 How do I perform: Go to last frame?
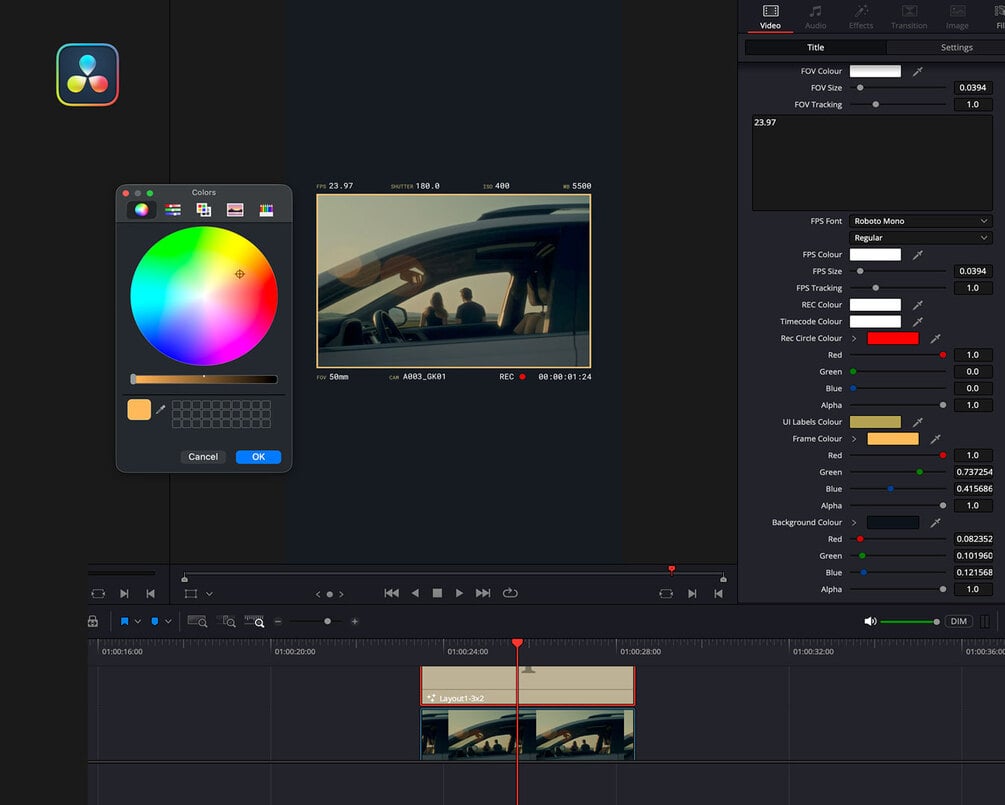click(x=483, y=593)
